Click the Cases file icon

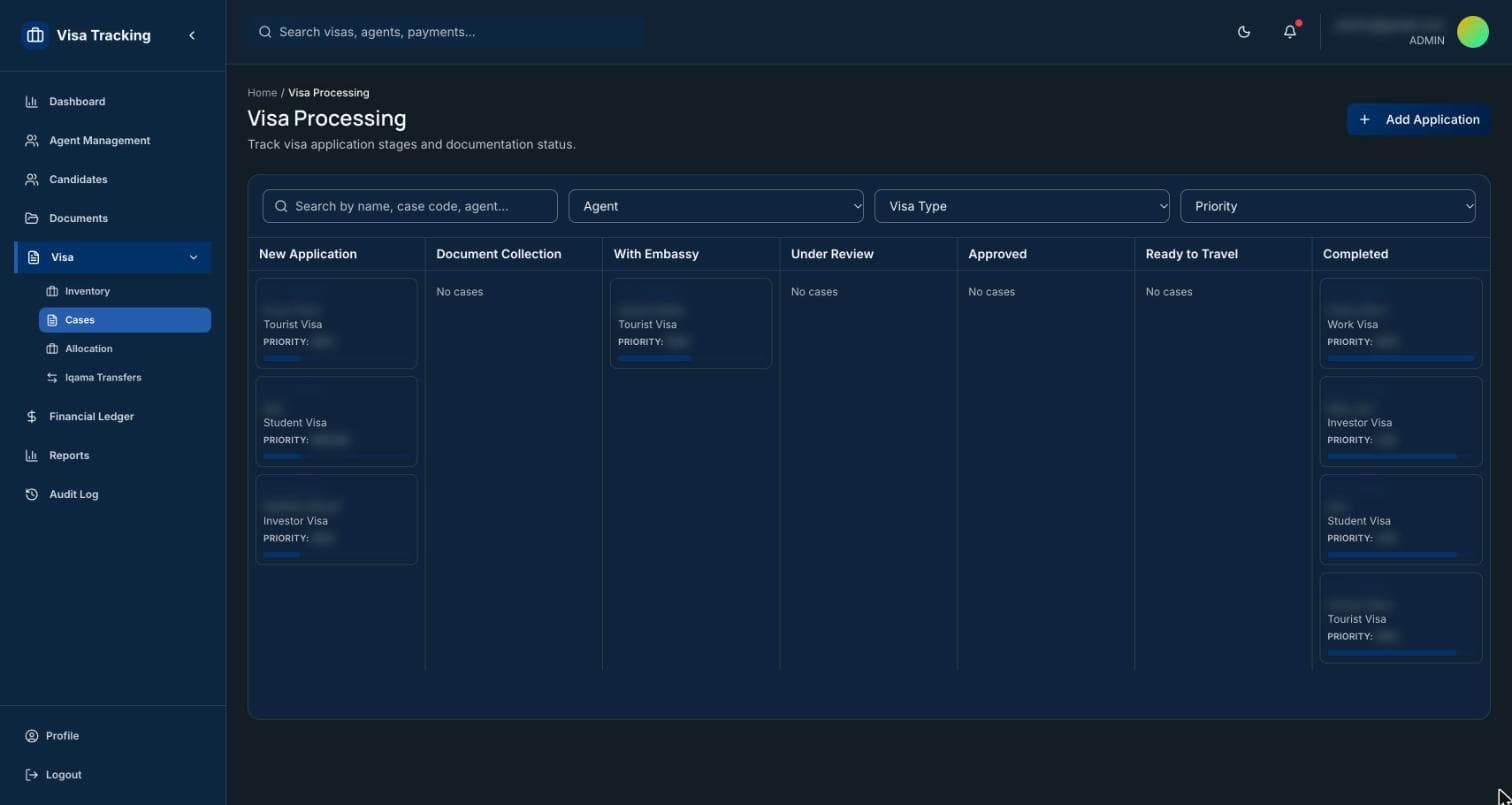52,321
